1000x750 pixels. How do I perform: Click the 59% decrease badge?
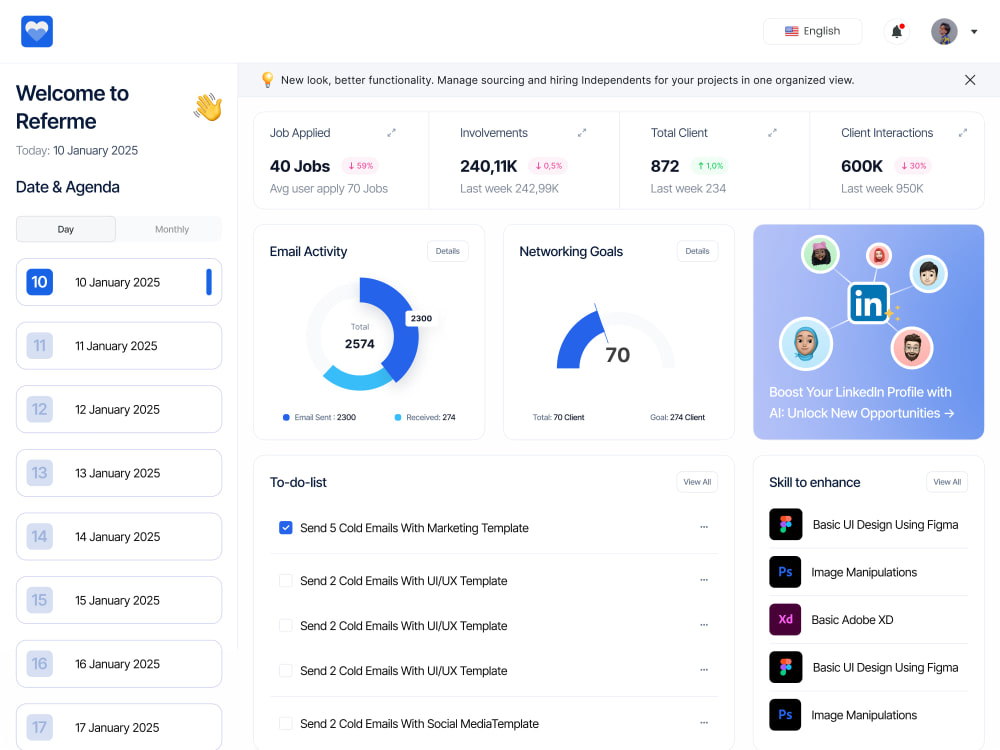click(x=360, y=166)
